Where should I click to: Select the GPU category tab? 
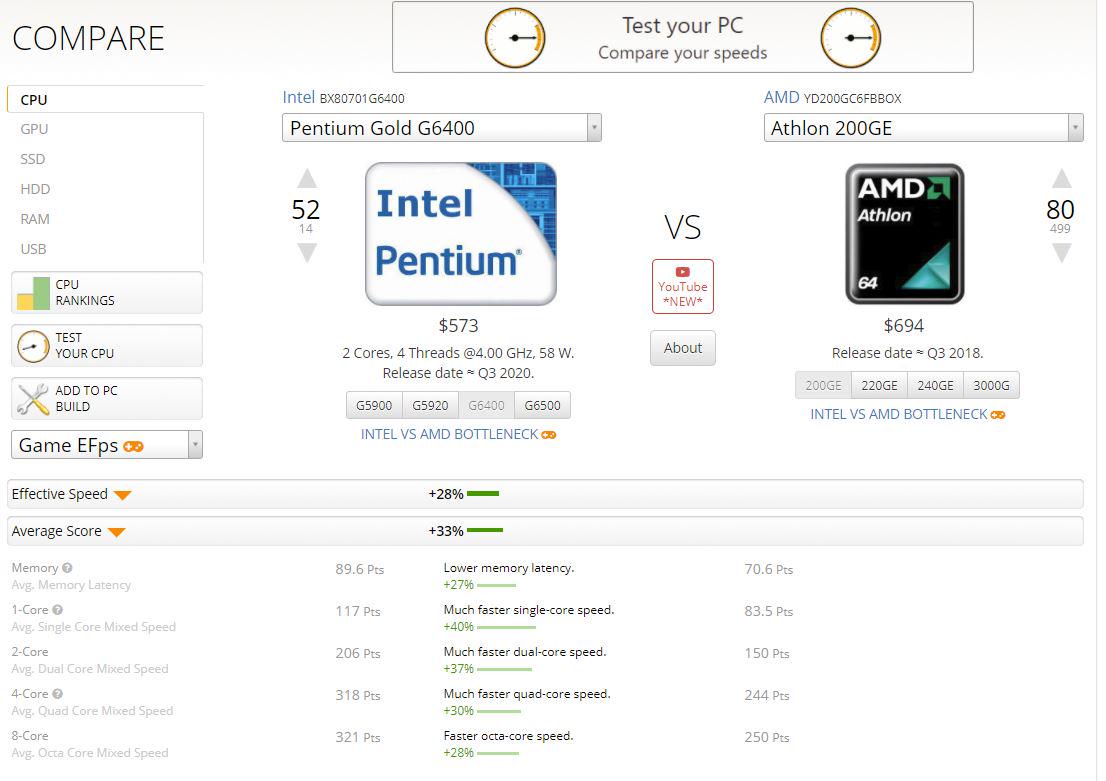coord(34,129)
